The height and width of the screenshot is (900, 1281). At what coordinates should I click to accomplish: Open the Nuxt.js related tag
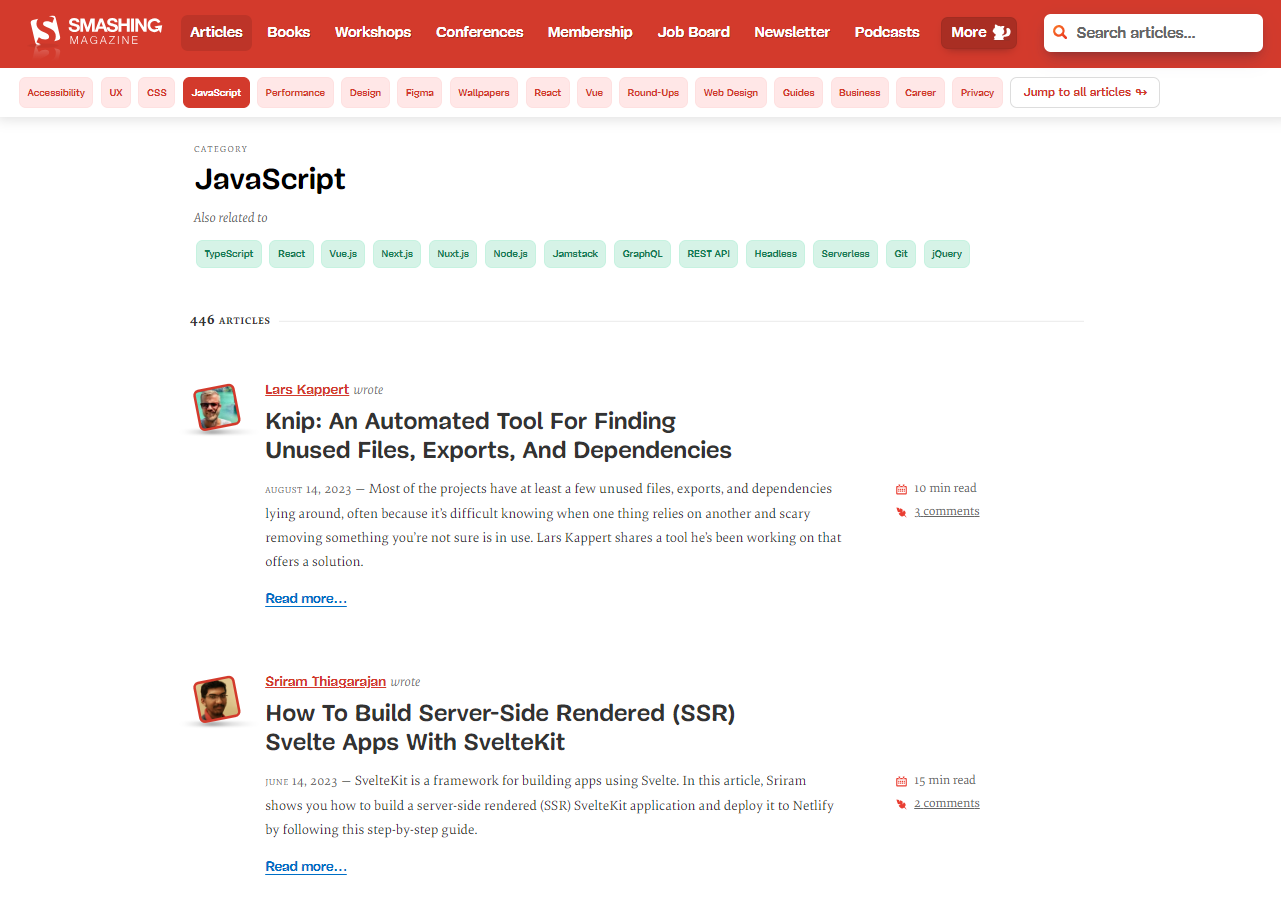click(x=453, y=254)
